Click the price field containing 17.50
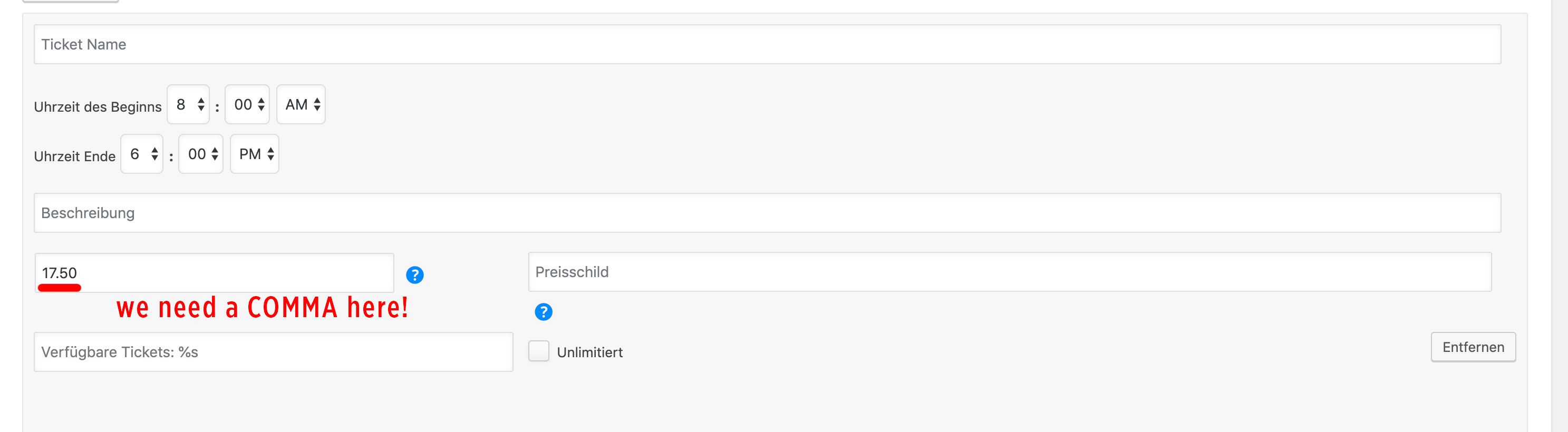Viewport: 1568px width, 432px height. click(x=214, y=272)
